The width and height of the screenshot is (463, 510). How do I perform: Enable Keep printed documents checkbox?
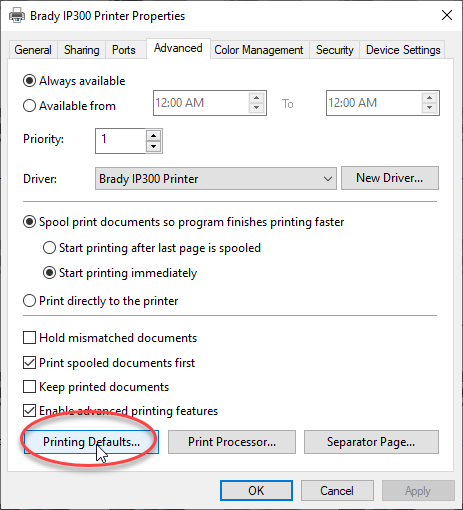click(x=29, y=387)
